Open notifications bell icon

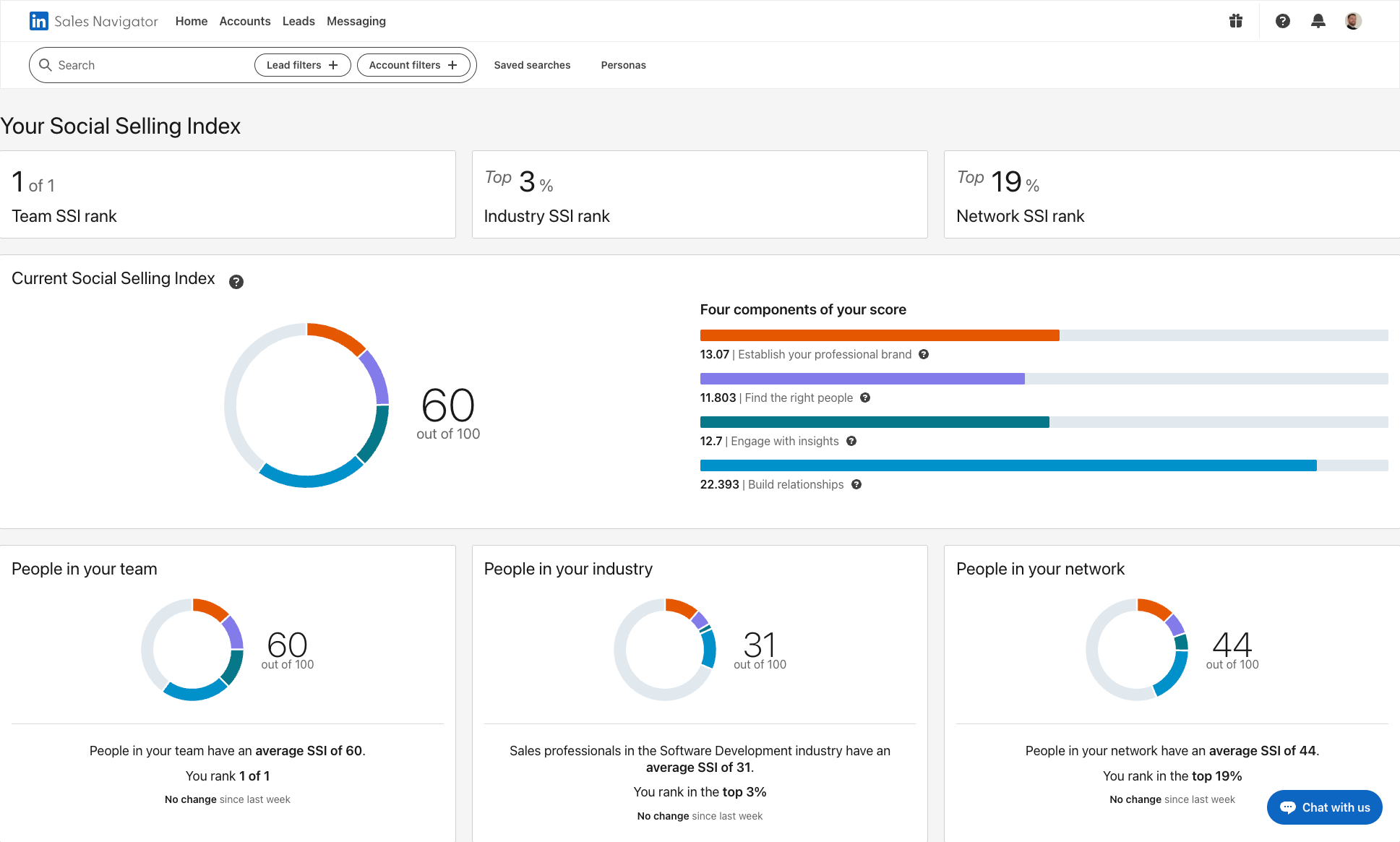point(1318,21)
